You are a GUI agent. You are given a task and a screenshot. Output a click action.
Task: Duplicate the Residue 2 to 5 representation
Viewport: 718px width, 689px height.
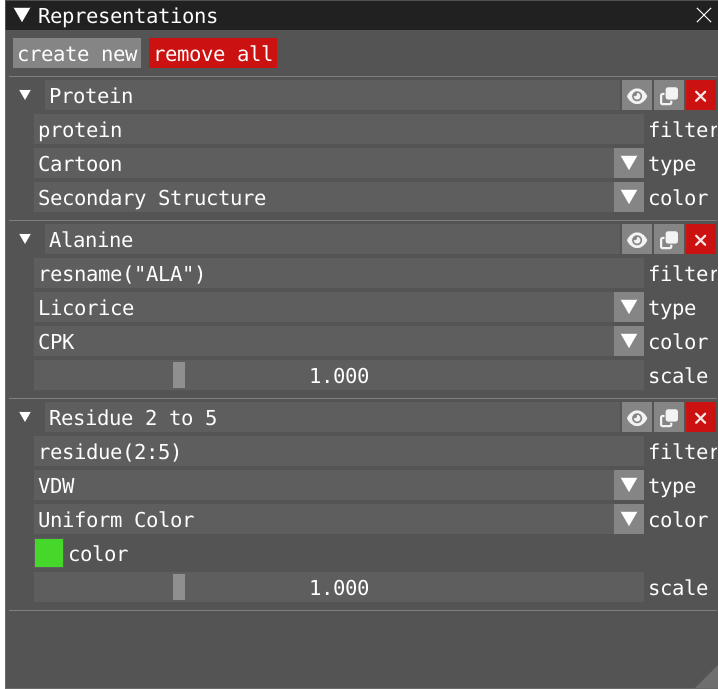pos(669,418)
